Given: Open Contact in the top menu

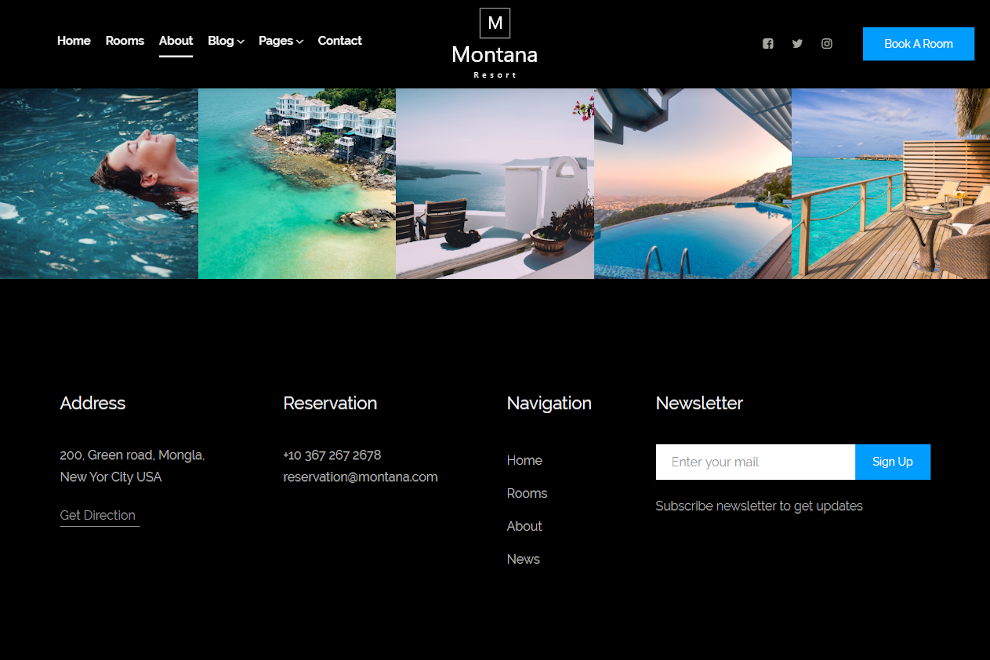Looking at the screenshot, I should click(x=340, y=41).
